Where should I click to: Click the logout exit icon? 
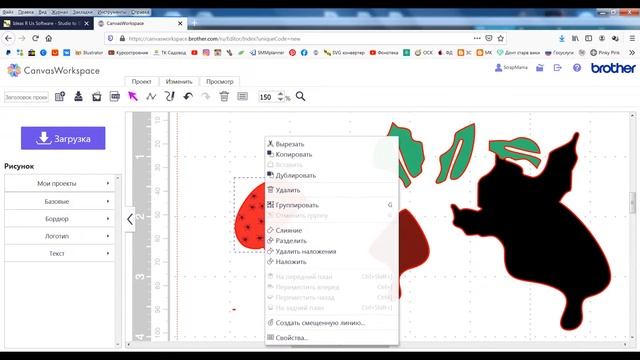pos(558,68)
